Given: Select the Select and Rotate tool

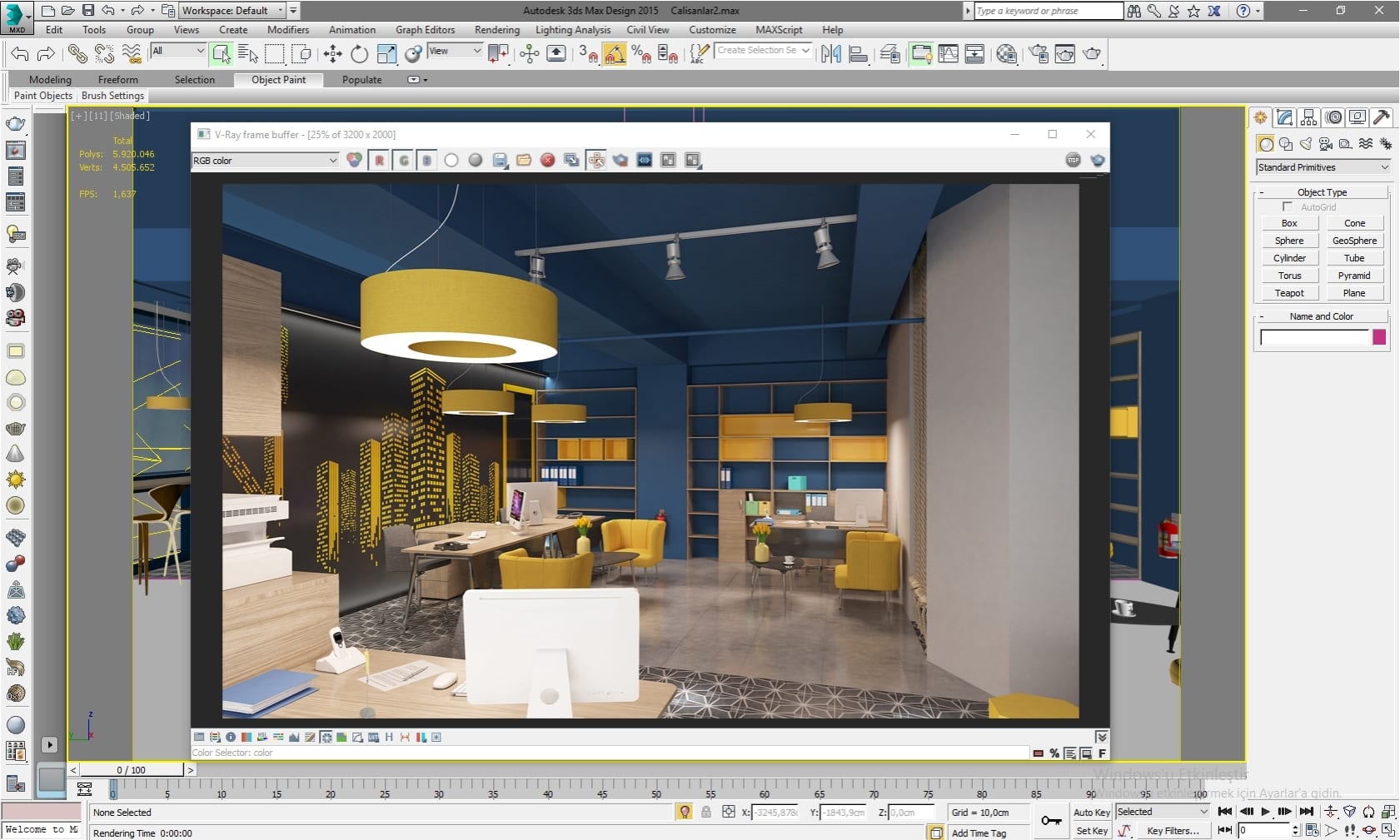Looking at the screenshot, I should (x=359, y=54).
